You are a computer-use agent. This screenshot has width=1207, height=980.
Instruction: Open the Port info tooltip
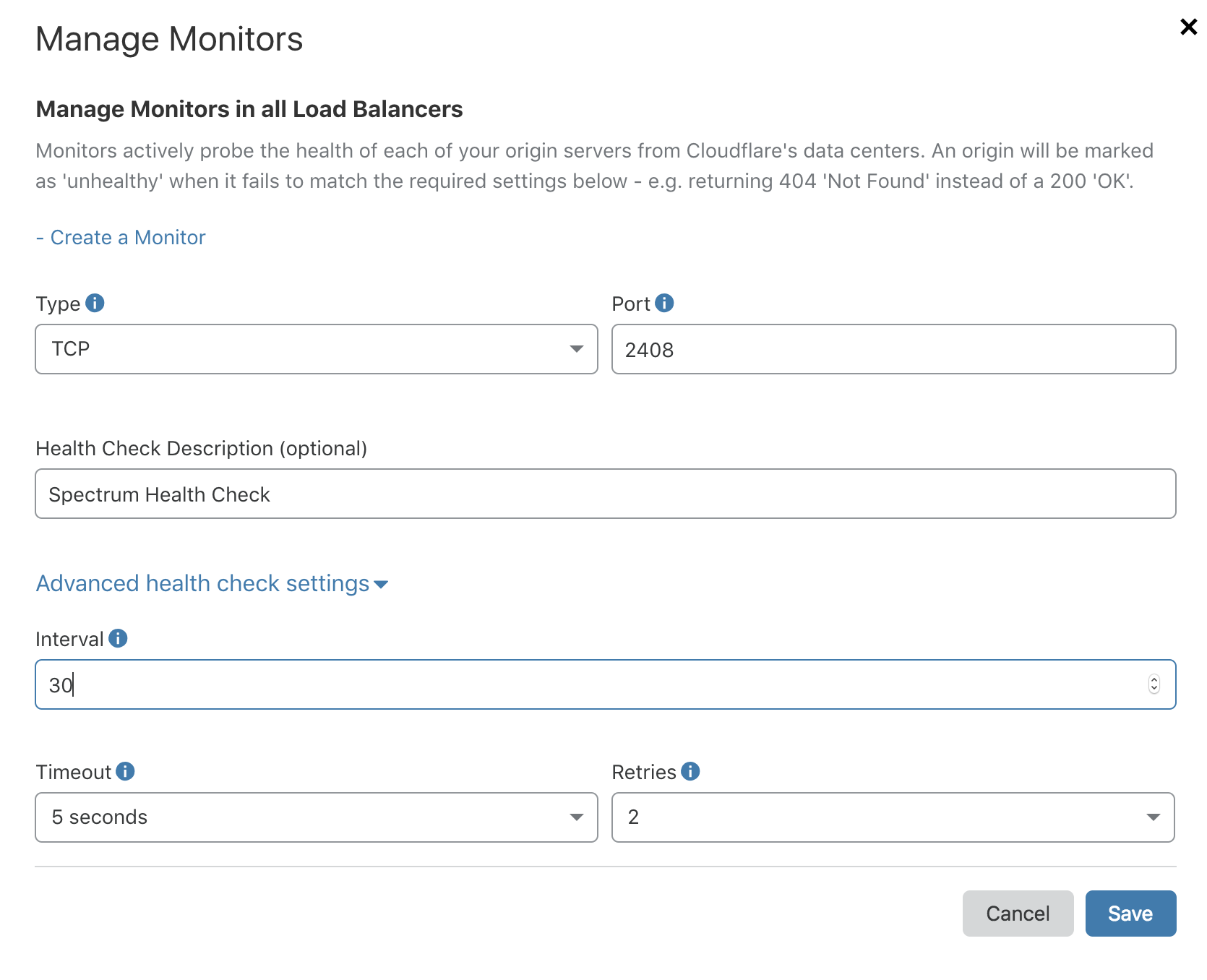pyautogui.click(x=664, y=303)
